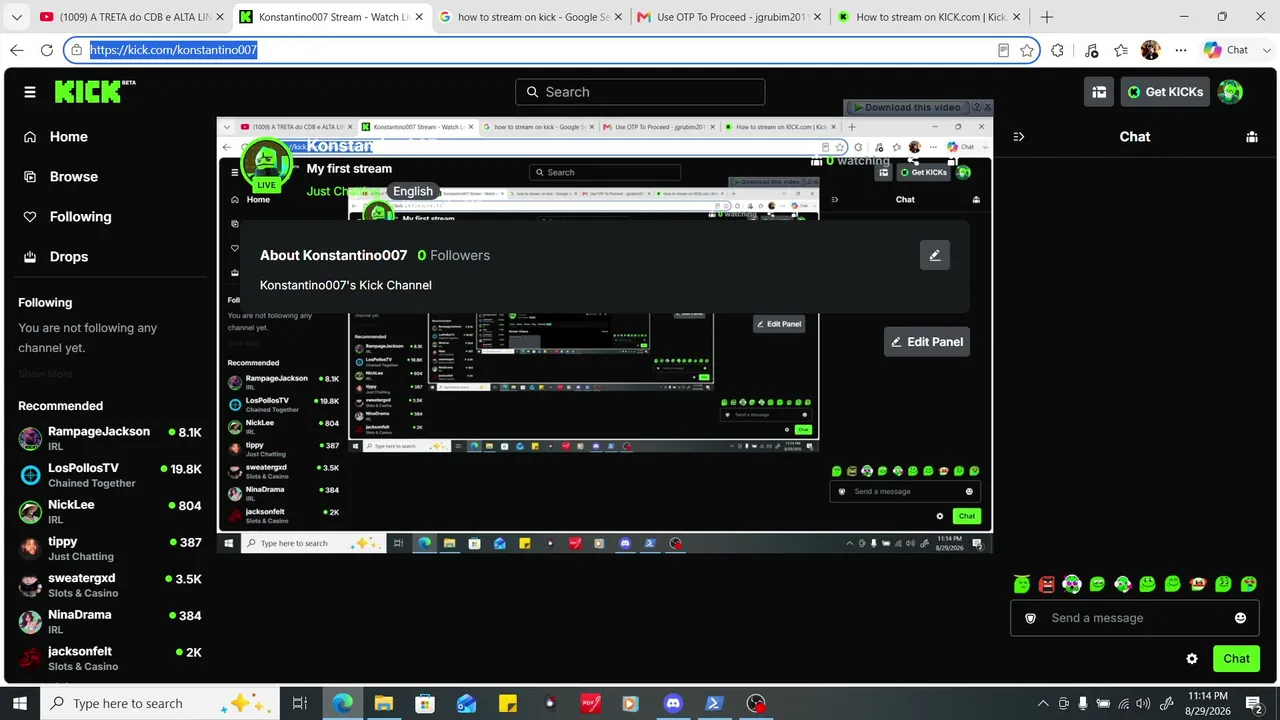Viewport: 1280px width, 720px height.
Task: Pick the sleepy halo emote at row start
Action: (x=1021, y=584)
